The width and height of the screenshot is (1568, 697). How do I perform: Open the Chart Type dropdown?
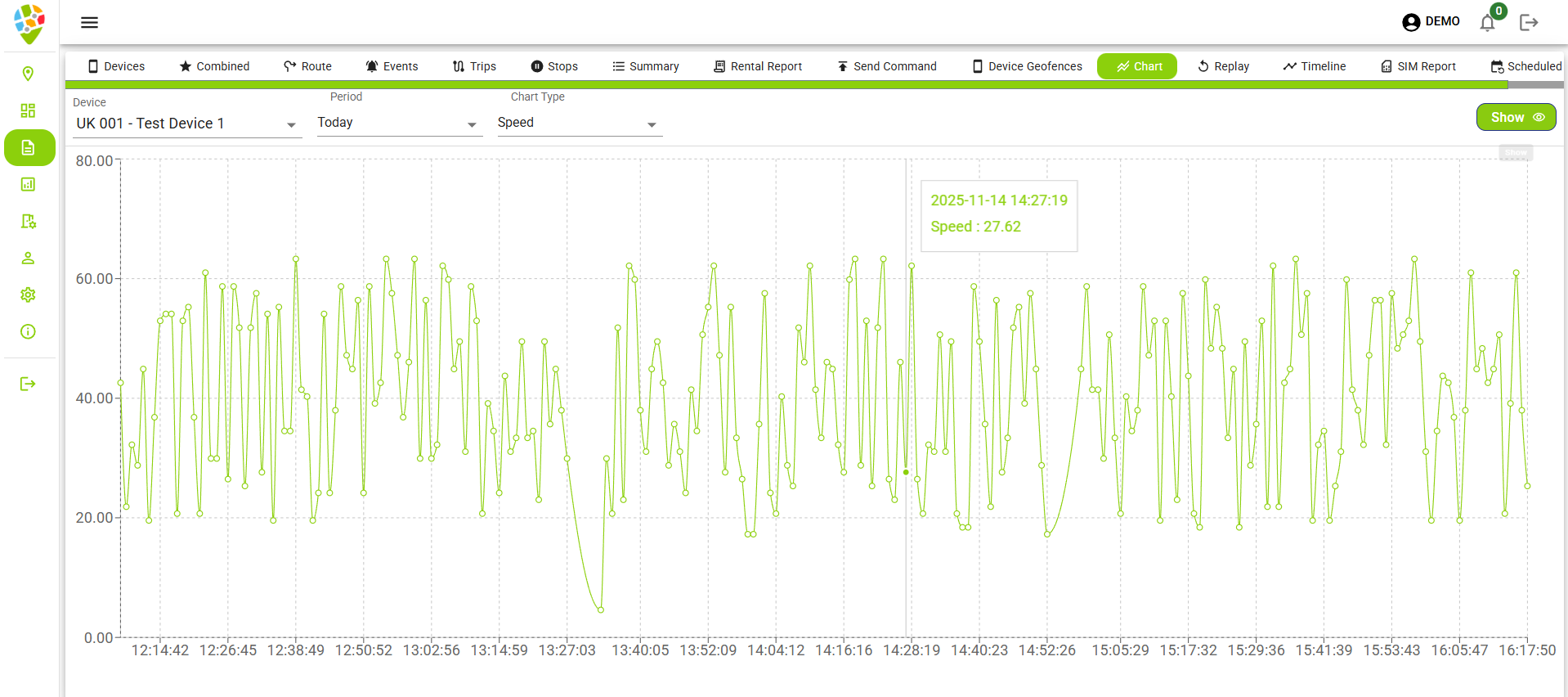pos(579,124)
